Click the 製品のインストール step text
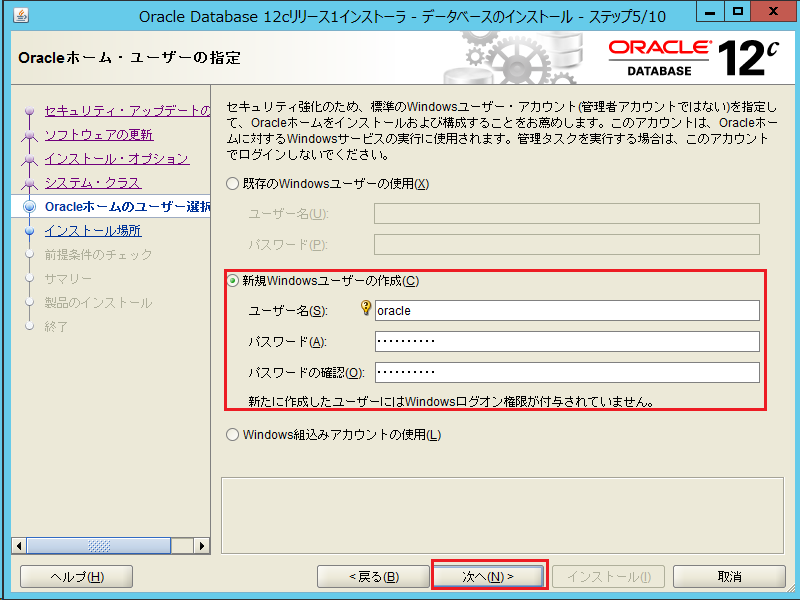Screen dimensions: 800x600 click(x=98, y=303)
